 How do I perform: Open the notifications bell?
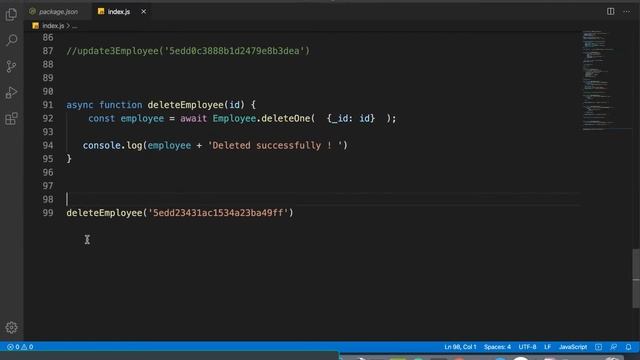pos(629,347)
